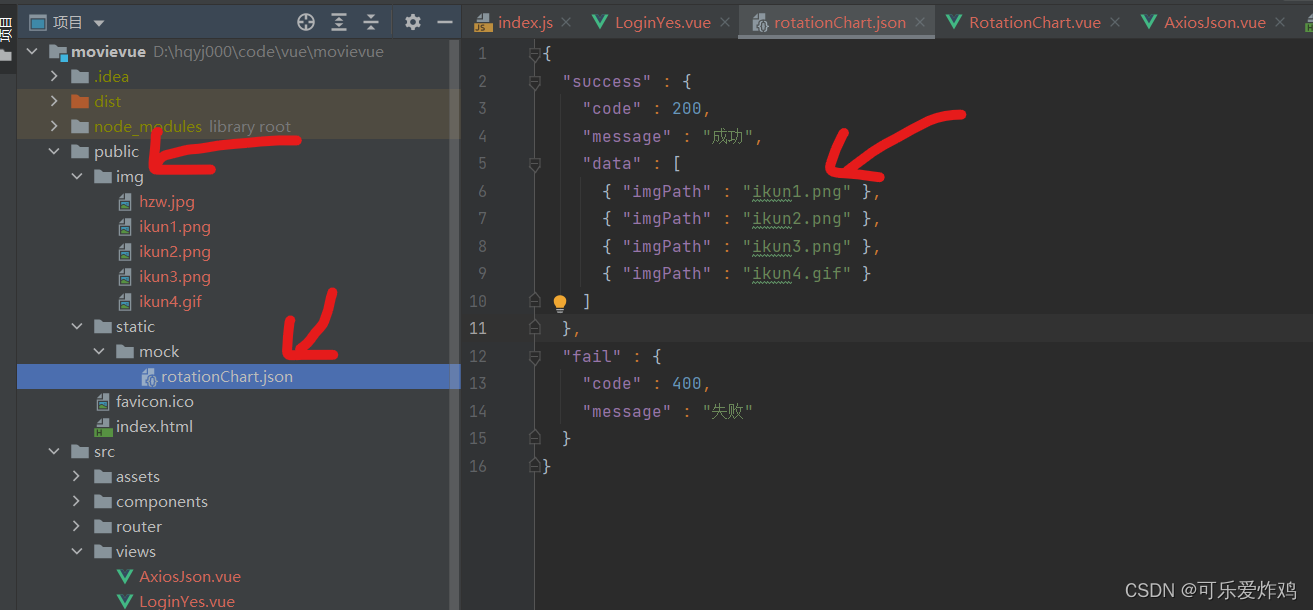Open the project panel settings gear
This screenshot has height=610, width=1313.
[x=413, y=22]
